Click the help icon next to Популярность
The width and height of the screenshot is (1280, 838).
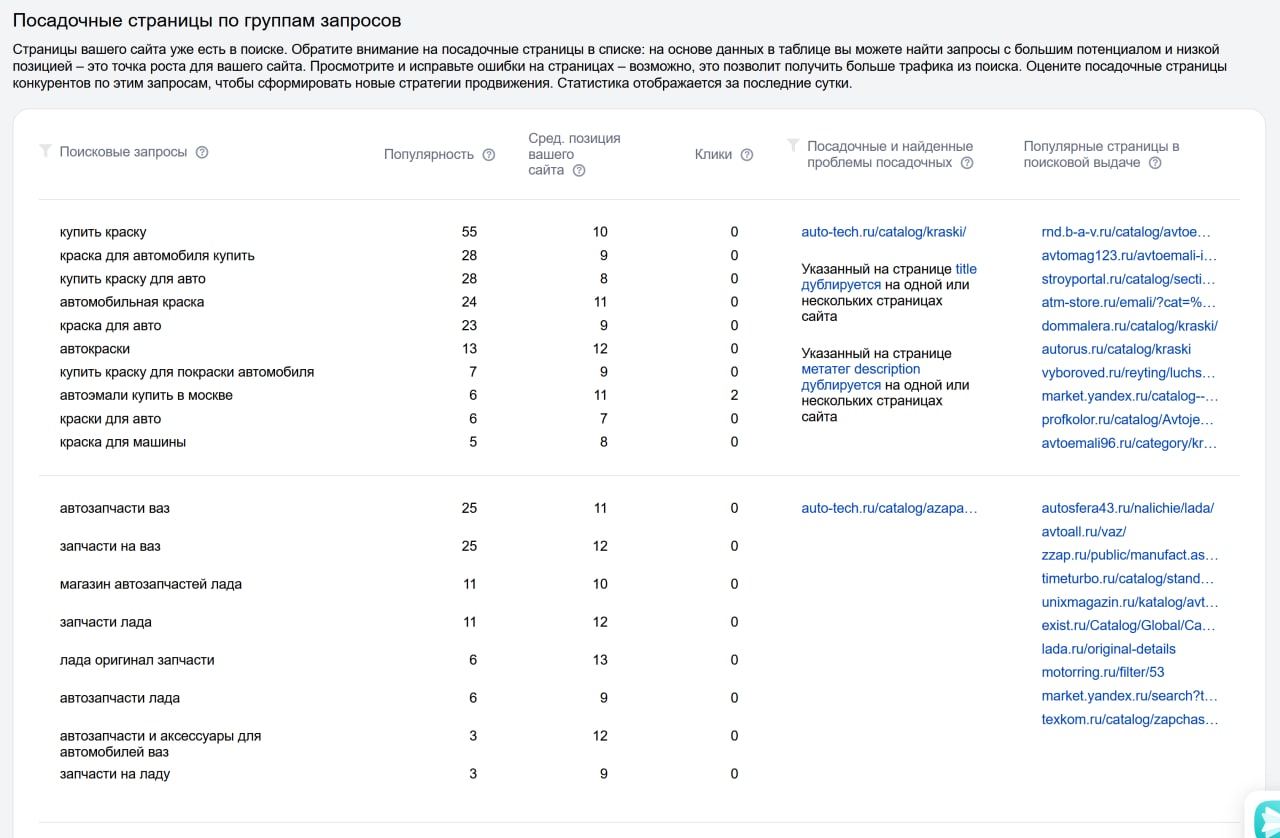tap(489, 154)
